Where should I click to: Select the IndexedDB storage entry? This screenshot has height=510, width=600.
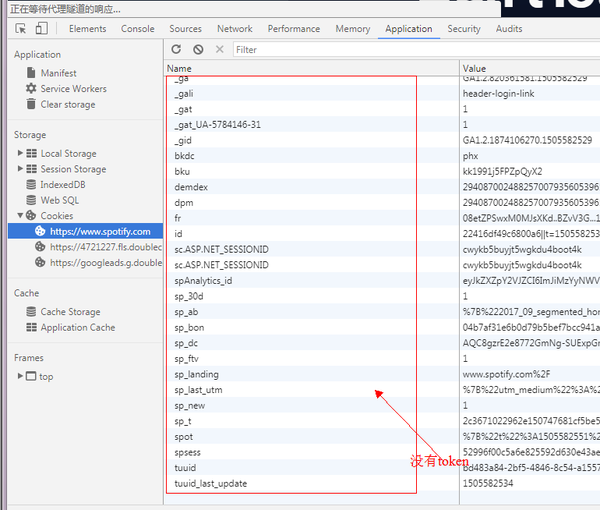[x=63, y=185]
